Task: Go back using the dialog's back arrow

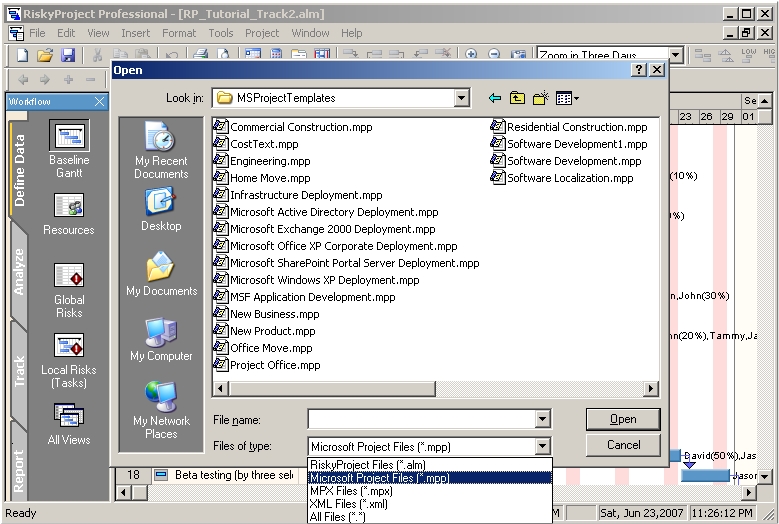Action: [494, 98]
